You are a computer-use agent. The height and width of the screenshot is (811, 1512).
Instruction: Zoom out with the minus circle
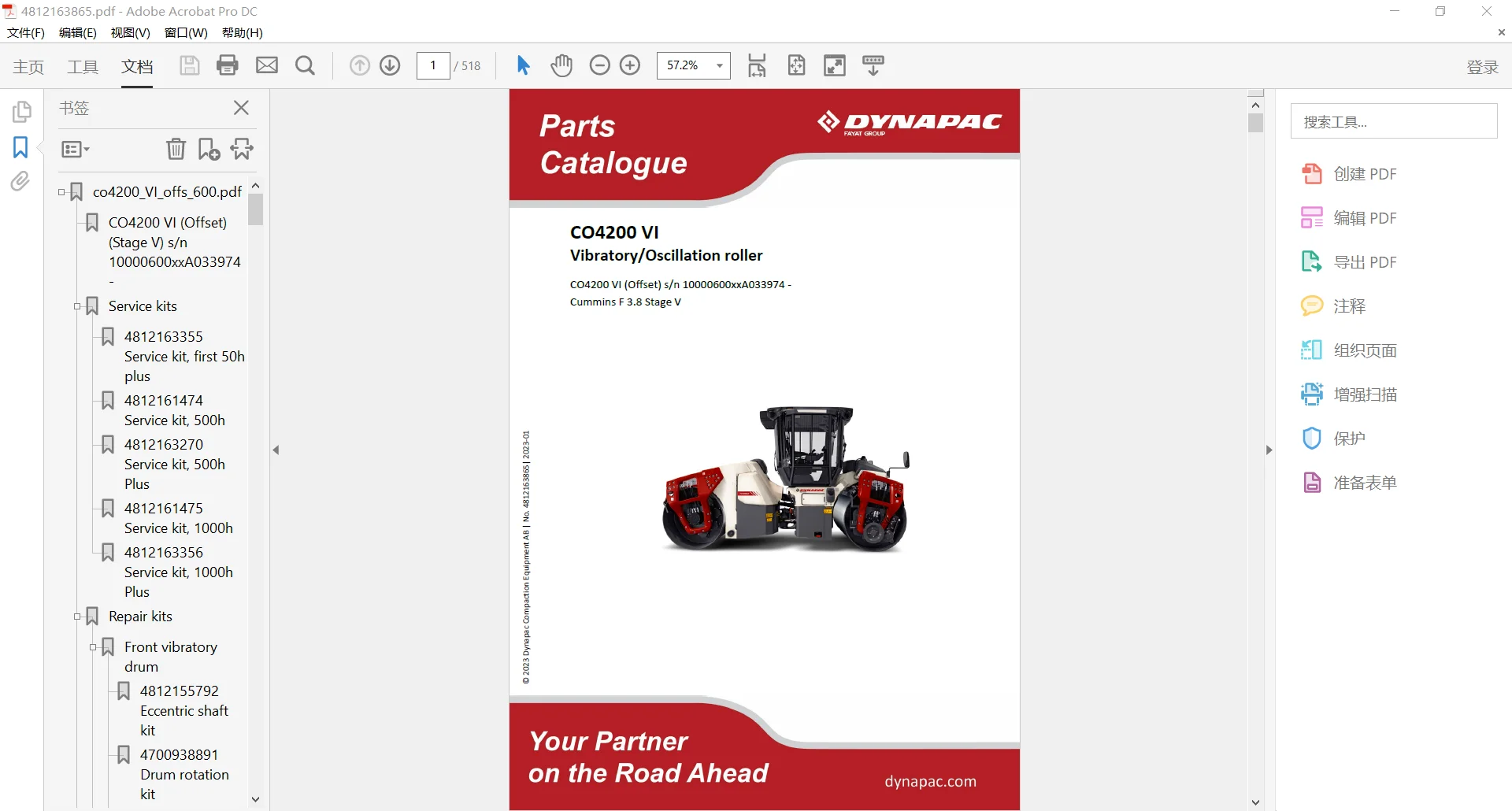600,65
